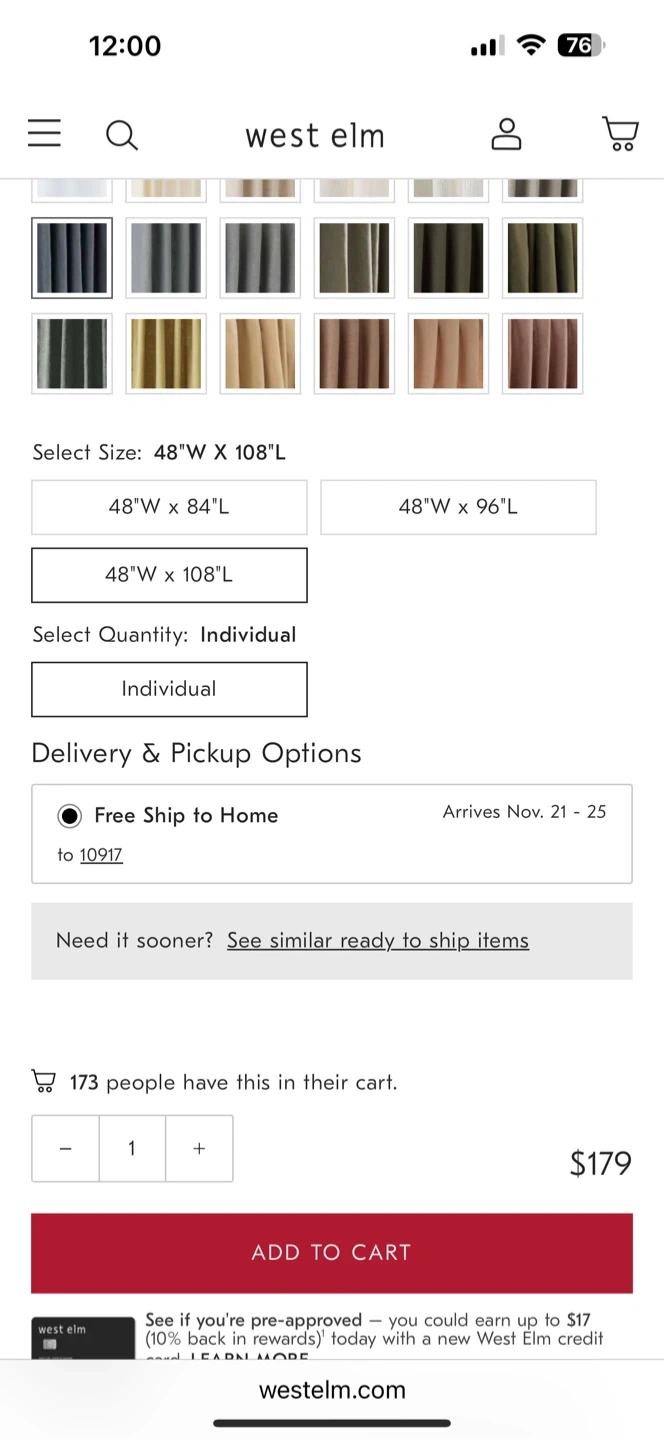
Task: Go to the west elm home logo
Action: [x=315, y=136]
